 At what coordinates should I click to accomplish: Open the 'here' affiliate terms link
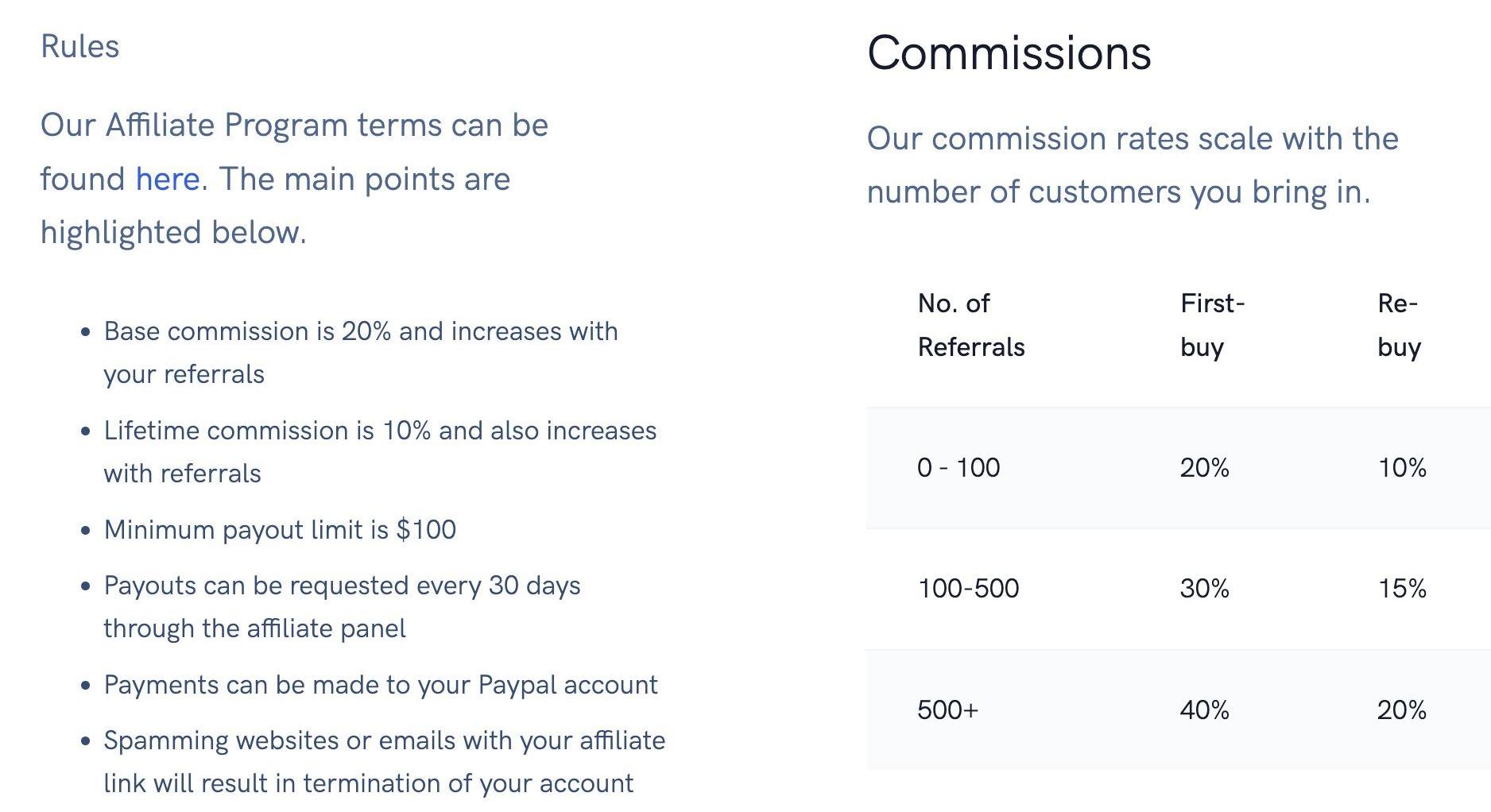point(167,180)
